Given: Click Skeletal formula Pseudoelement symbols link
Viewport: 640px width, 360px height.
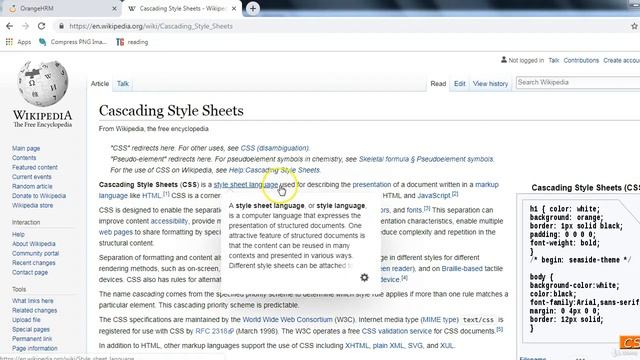Looking at the screenshot, I should point(426,159).
